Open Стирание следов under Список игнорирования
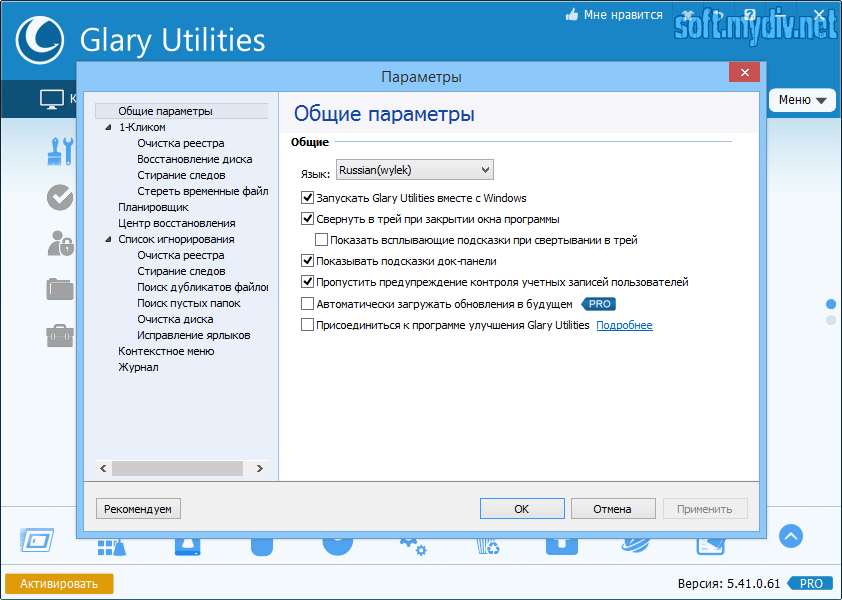Image resolution: width=842 pixels, height=600 pixels. coord(181,271)
